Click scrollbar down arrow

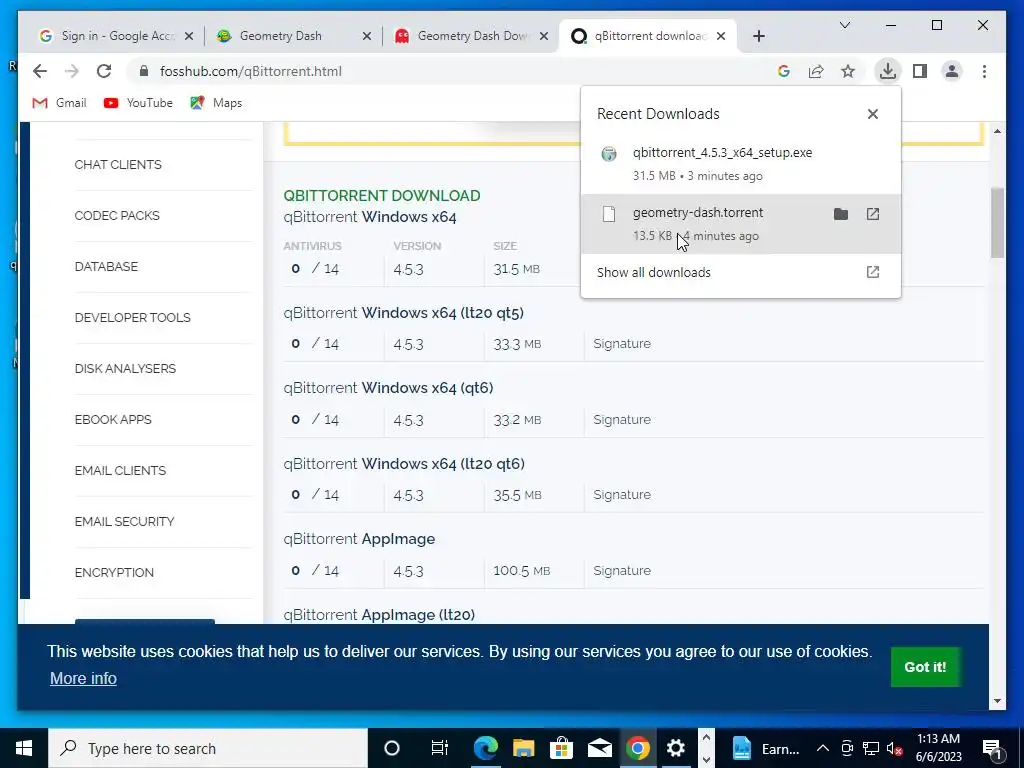997,701
